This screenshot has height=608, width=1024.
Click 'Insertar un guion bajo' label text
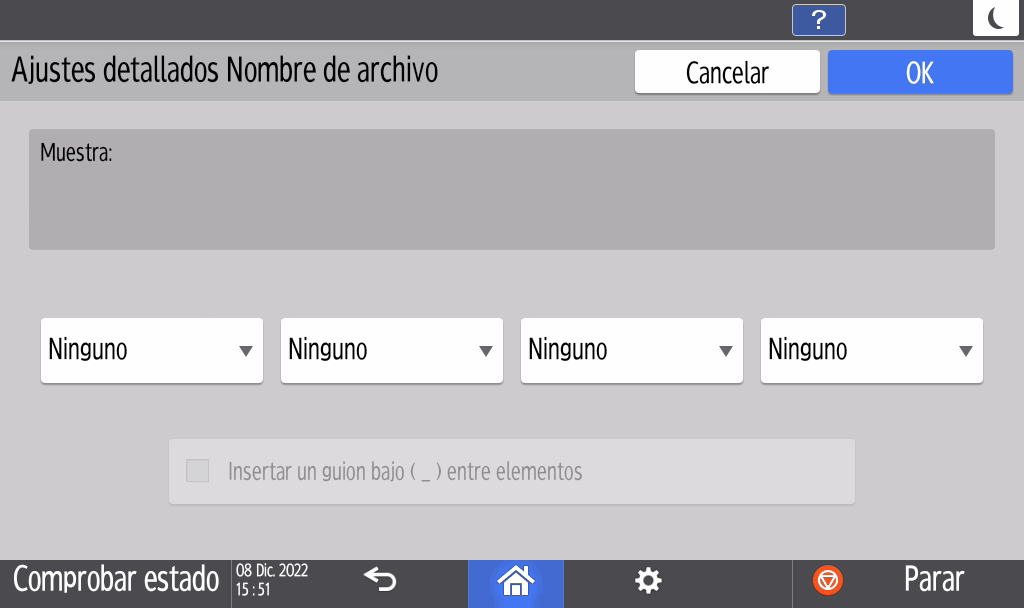[405, 471]
